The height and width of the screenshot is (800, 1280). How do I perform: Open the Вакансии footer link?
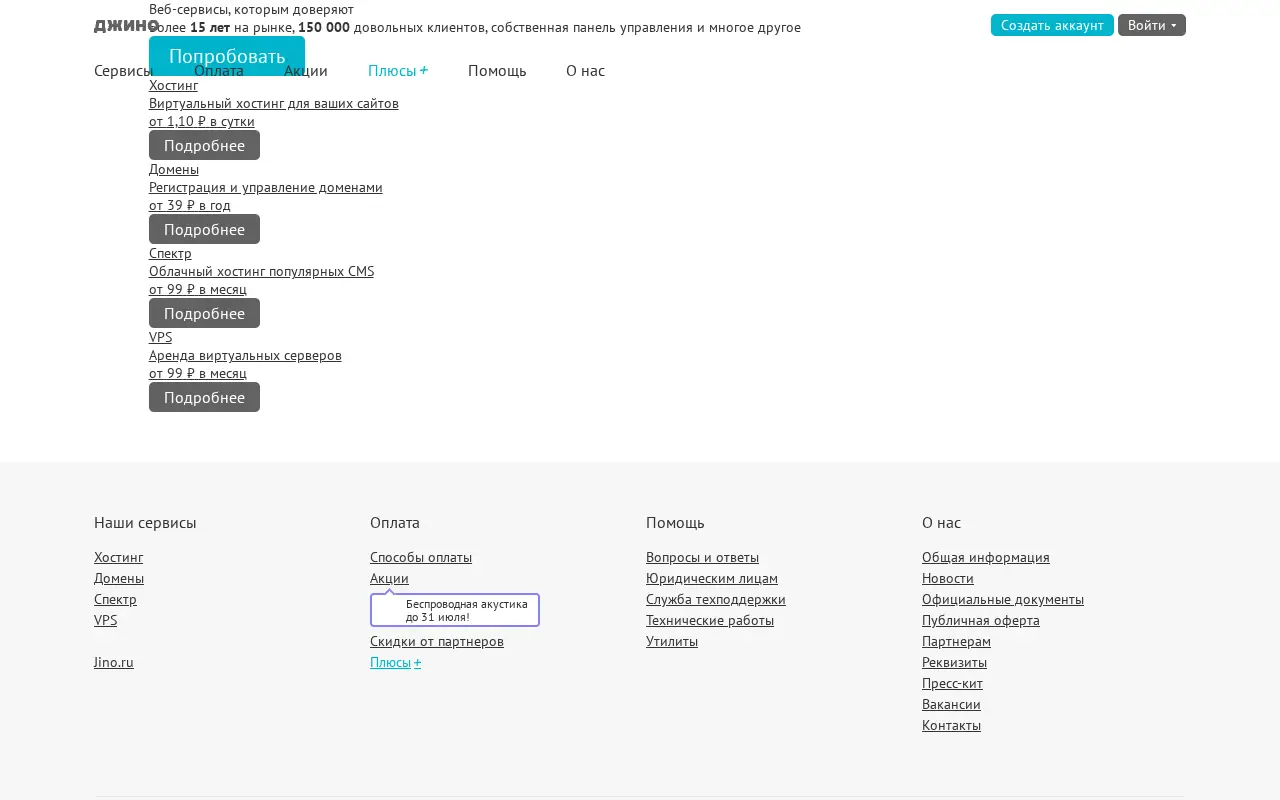(x=951, y=704)
